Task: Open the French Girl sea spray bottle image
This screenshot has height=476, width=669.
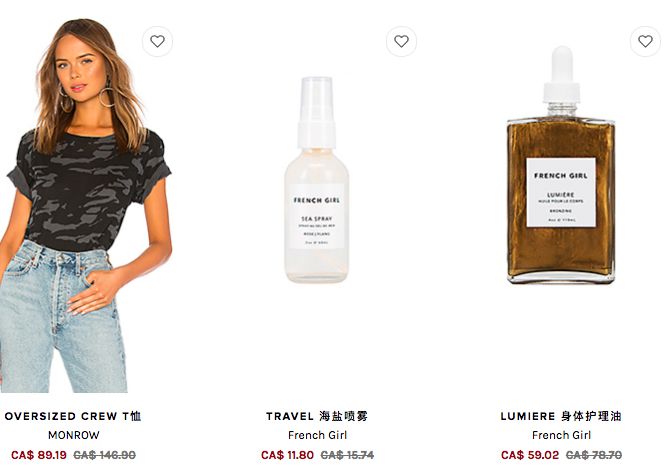Action: pyautogui.click(x=317, y=180)
